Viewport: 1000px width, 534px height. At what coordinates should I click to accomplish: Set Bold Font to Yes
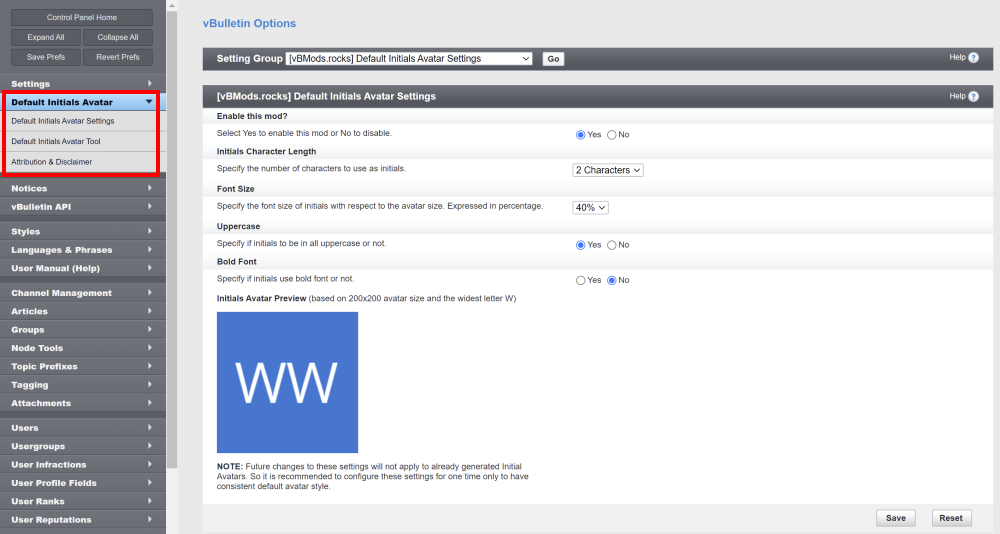pyautogui.click(x=580, y=280)
